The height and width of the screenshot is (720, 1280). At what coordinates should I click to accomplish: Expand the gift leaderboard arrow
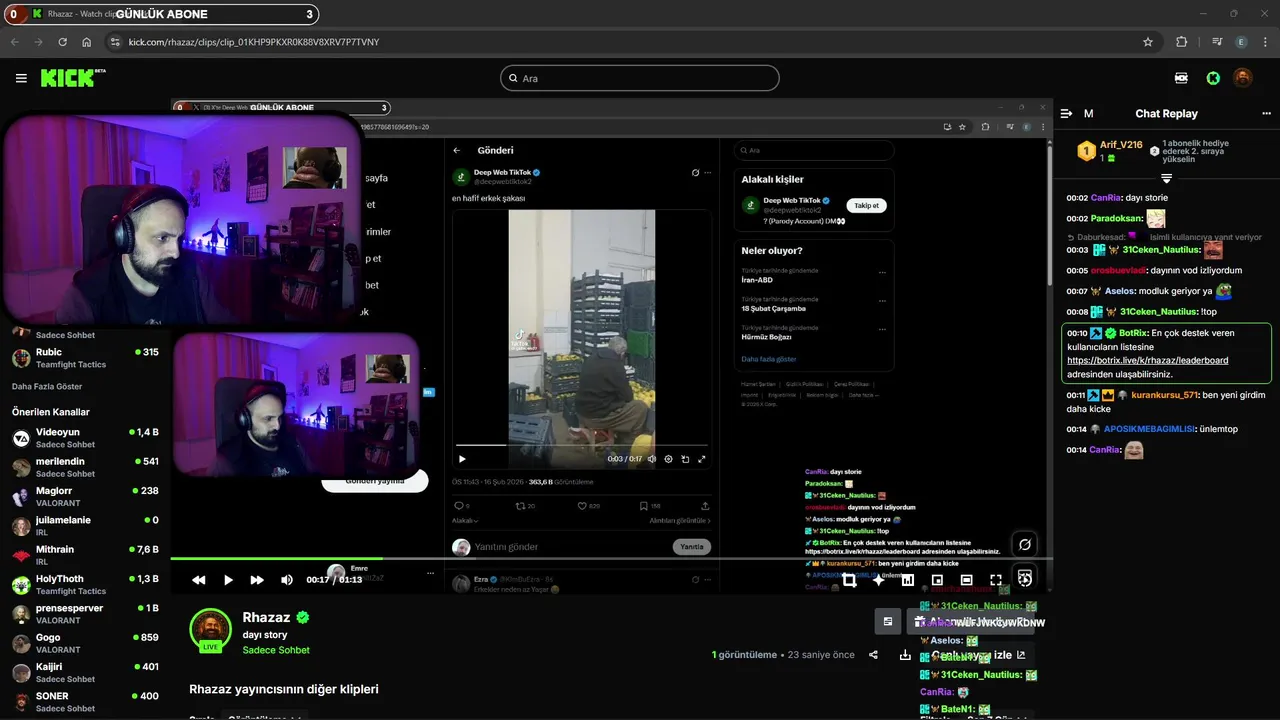1166,178
